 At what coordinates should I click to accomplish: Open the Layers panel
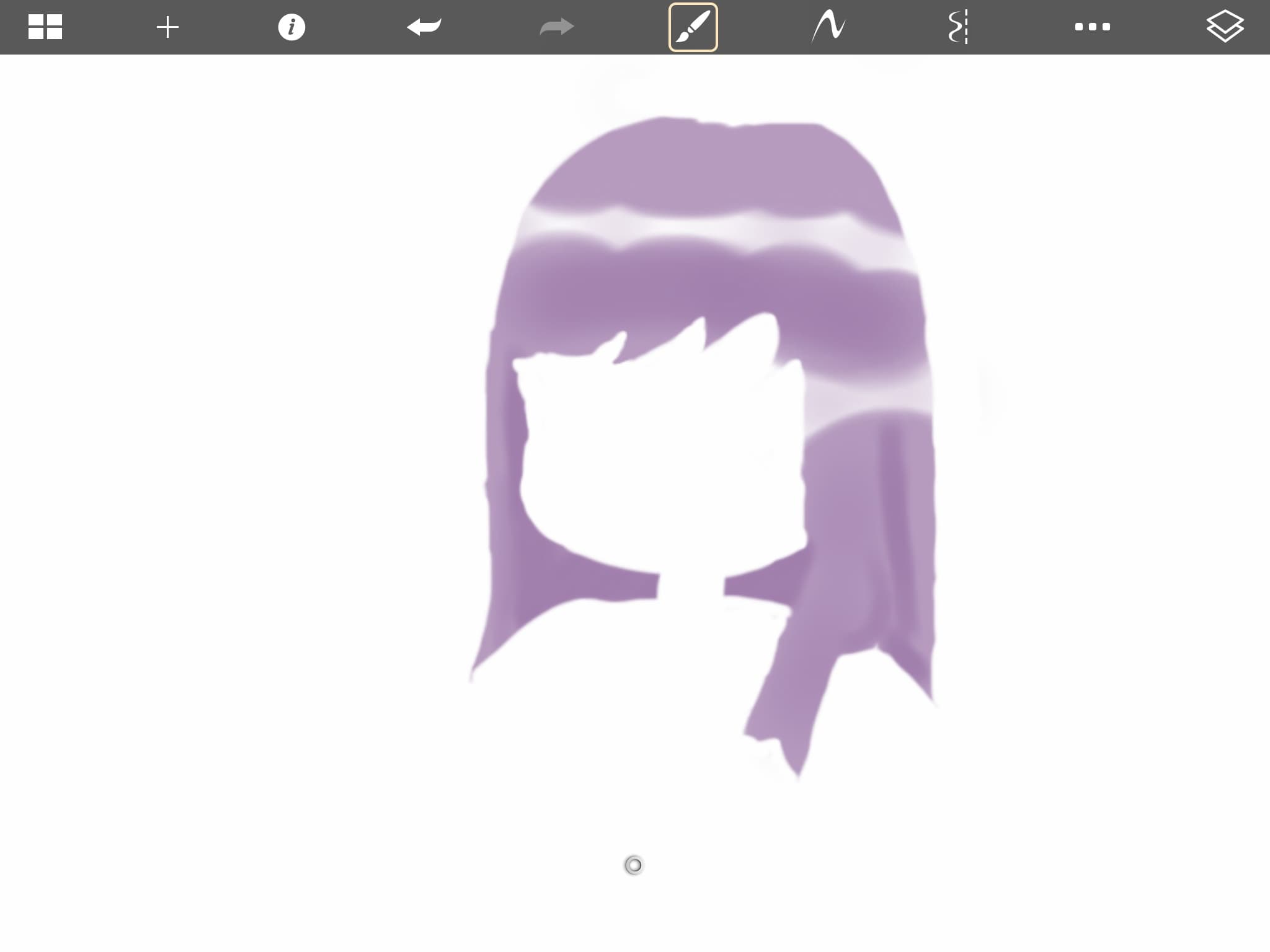[x=1225, y=27]
